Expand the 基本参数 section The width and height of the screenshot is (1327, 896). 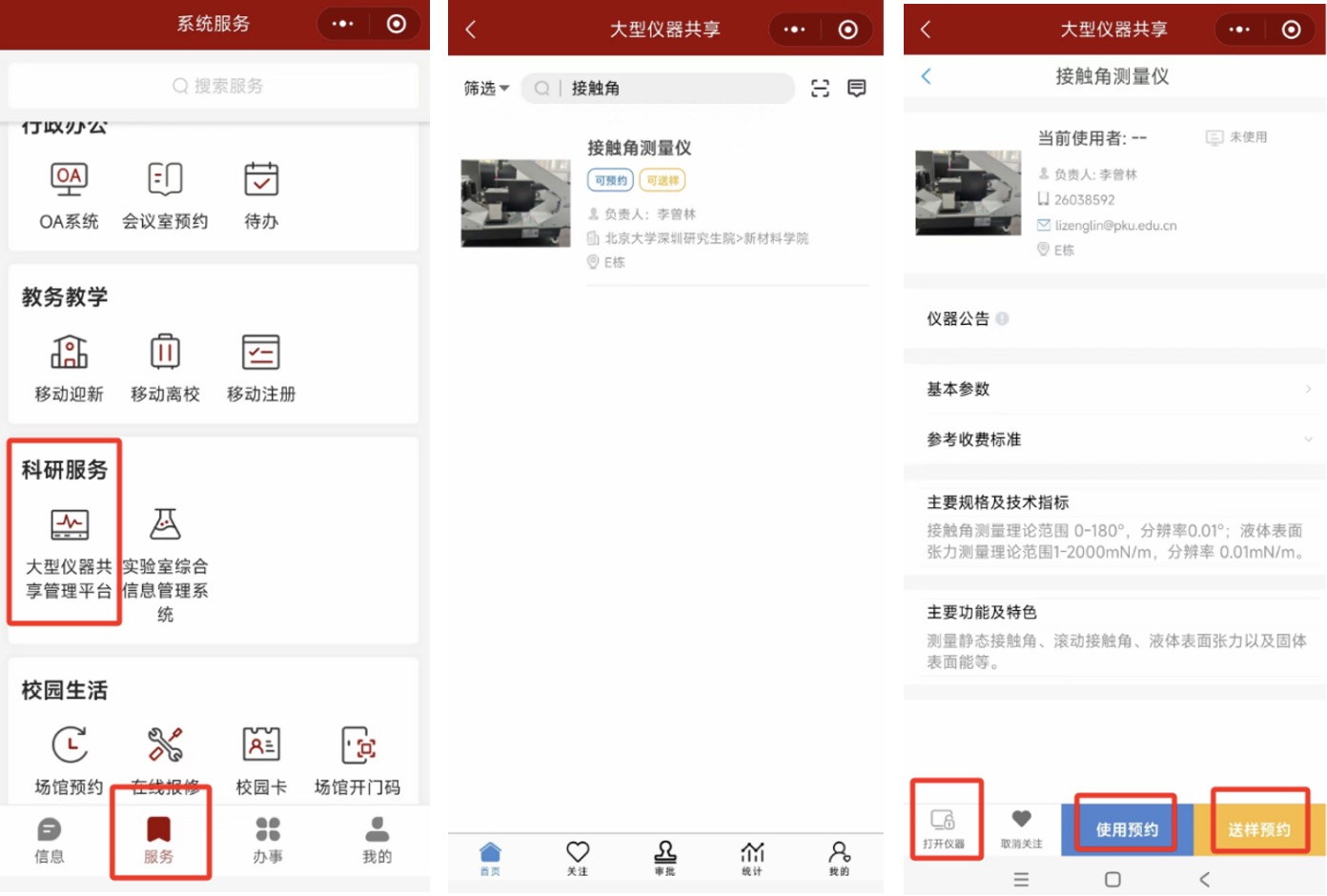(x=1113, y=389)
